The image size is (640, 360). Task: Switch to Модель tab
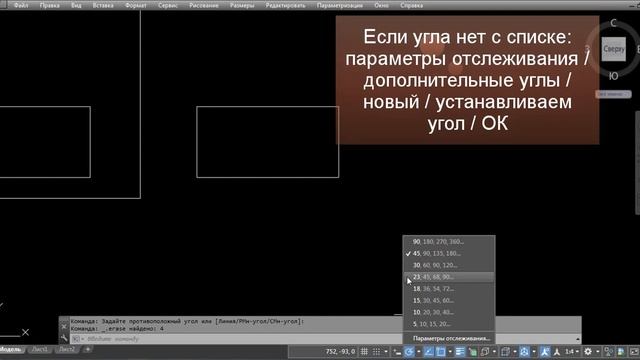tap(11, 349)
